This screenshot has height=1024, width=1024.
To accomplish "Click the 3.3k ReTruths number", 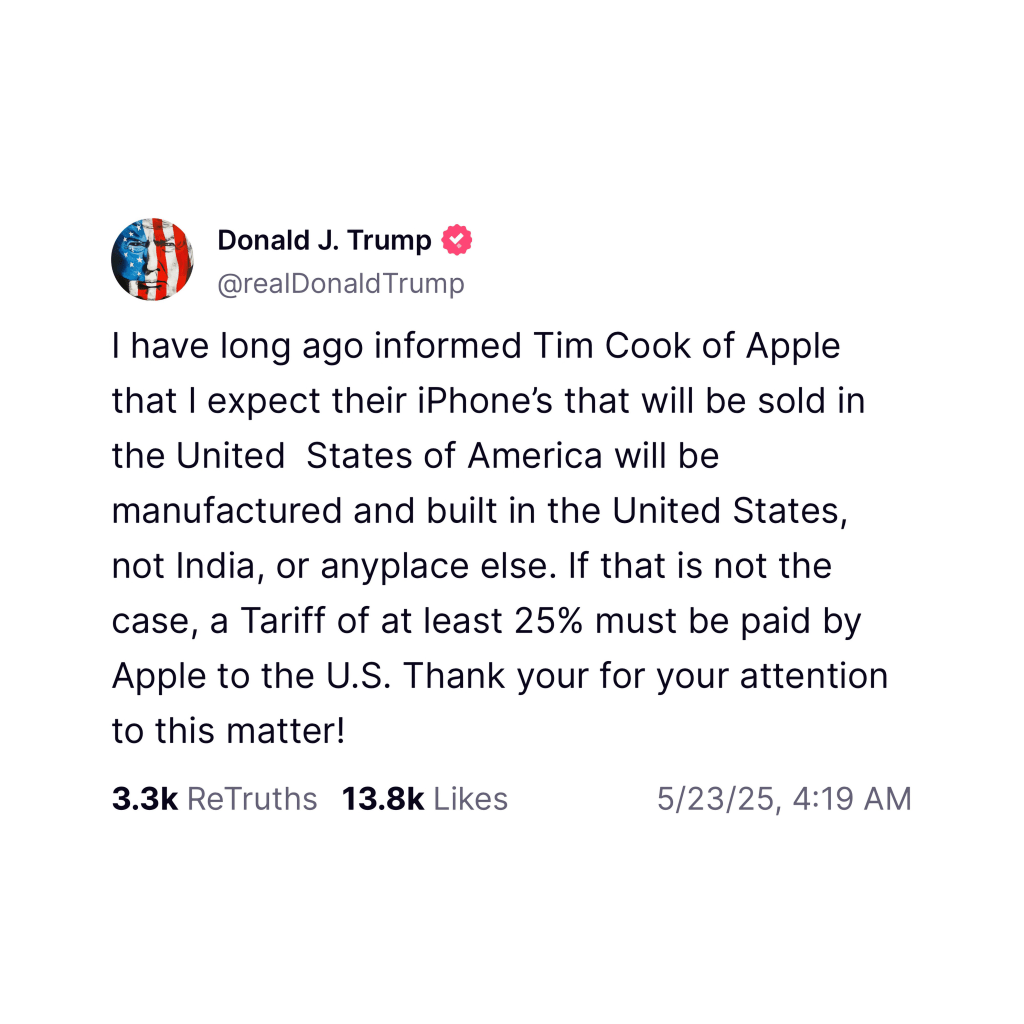I will (144, 799).
